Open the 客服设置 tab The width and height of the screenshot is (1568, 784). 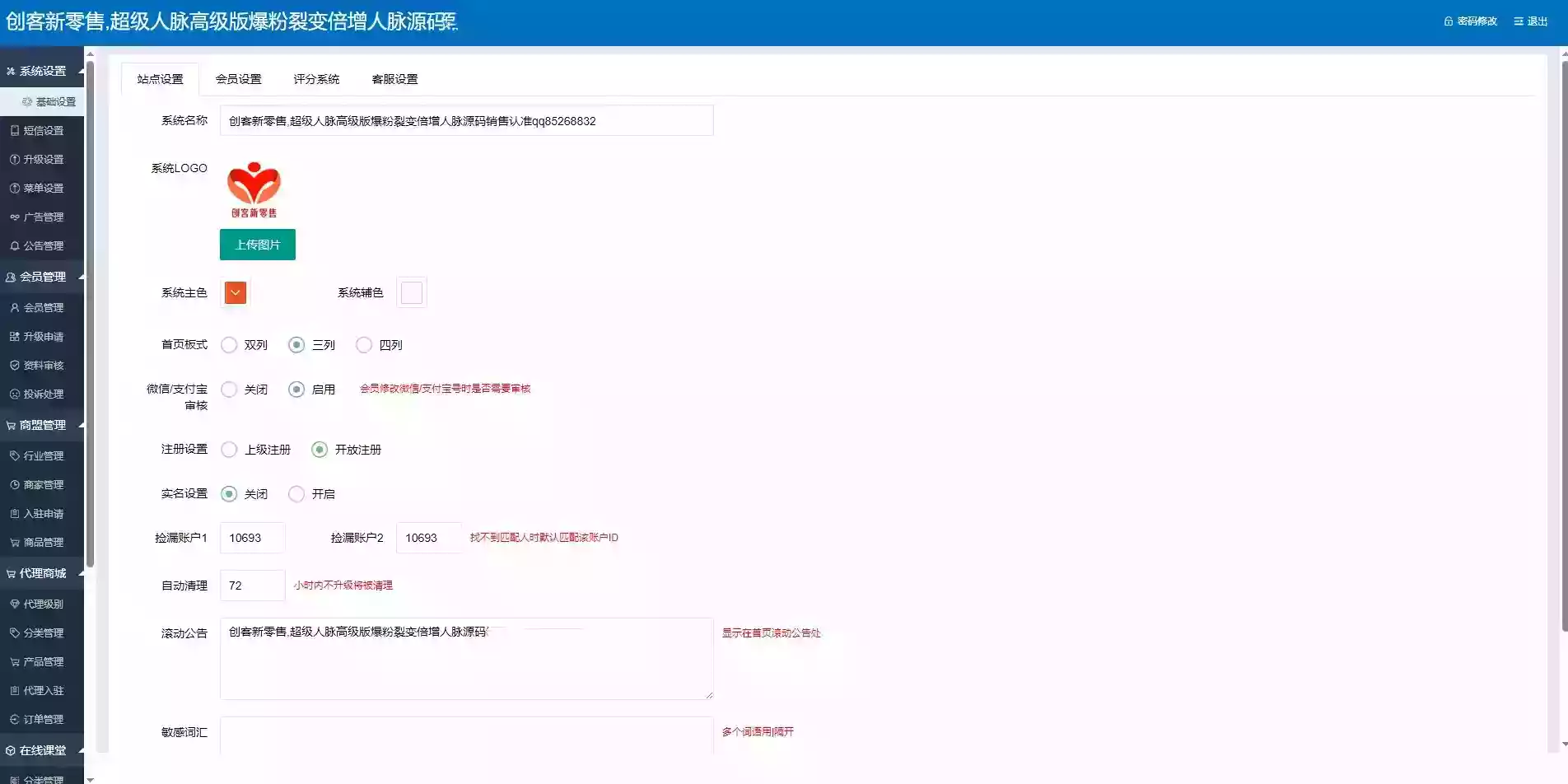tap(394, 79)
